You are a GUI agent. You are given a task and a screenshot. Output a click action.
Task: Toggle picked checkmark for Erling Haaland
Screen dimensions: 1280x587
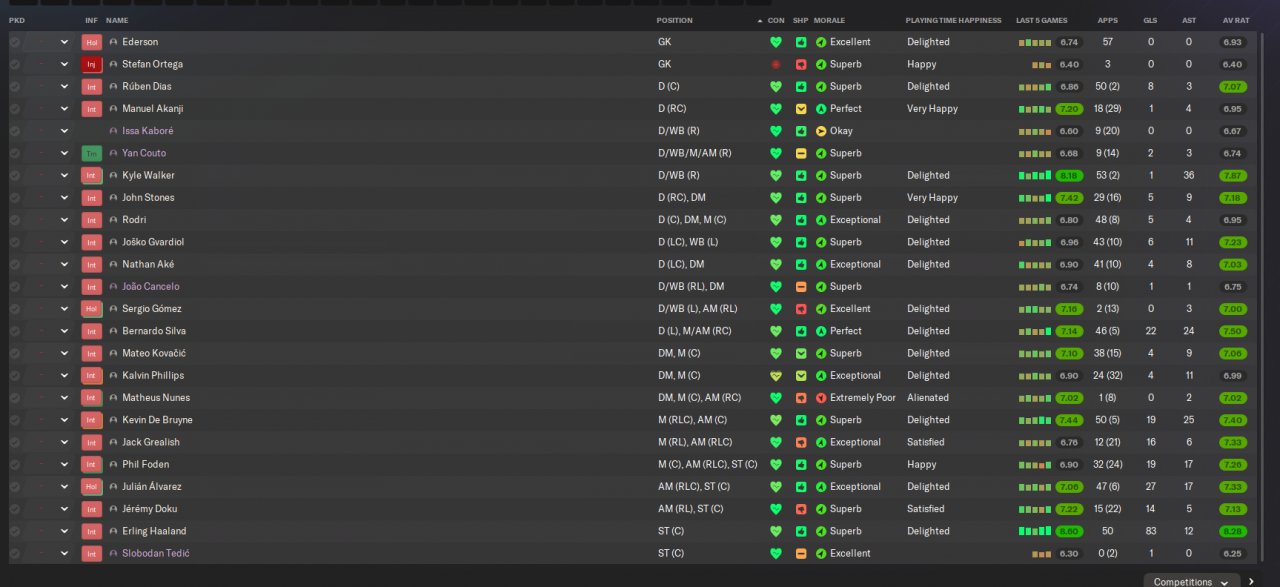(x=14, y=531)
